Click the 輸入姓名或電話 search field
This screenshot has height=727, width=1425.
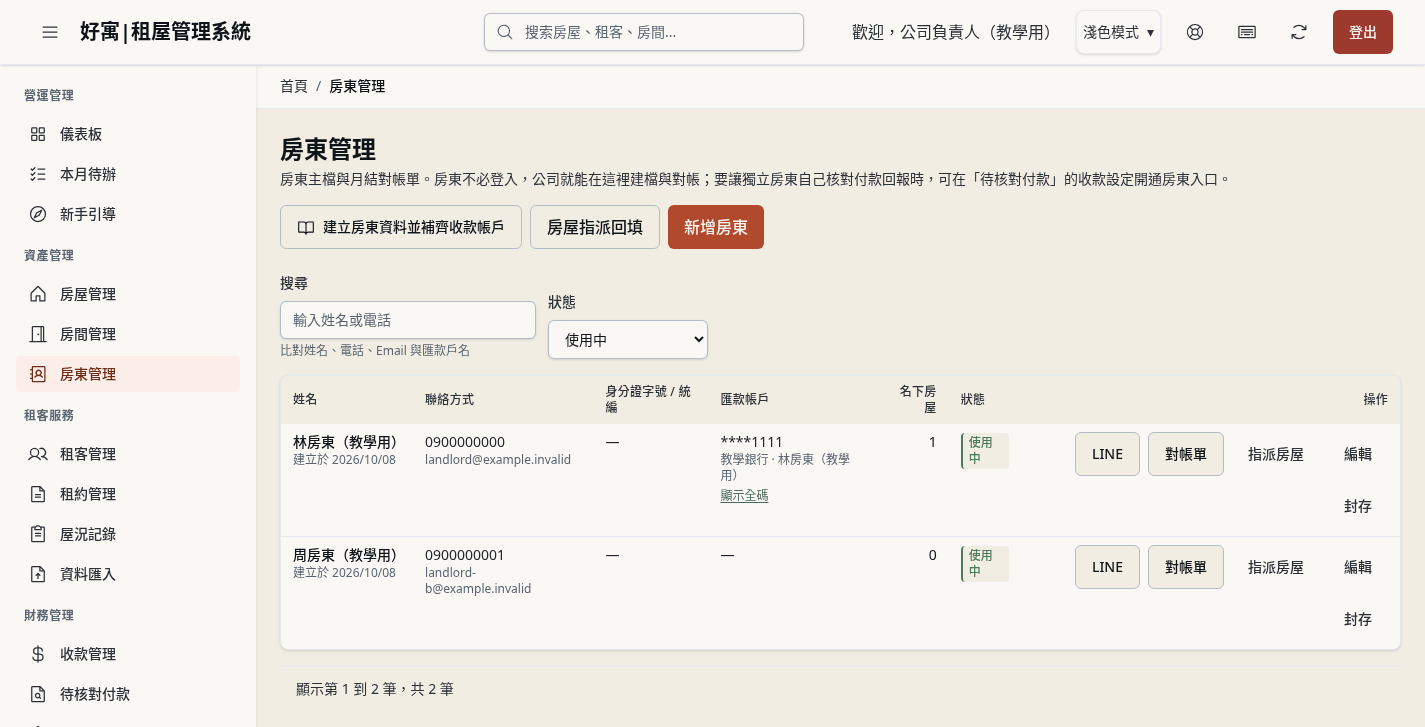tap(408, 320)
